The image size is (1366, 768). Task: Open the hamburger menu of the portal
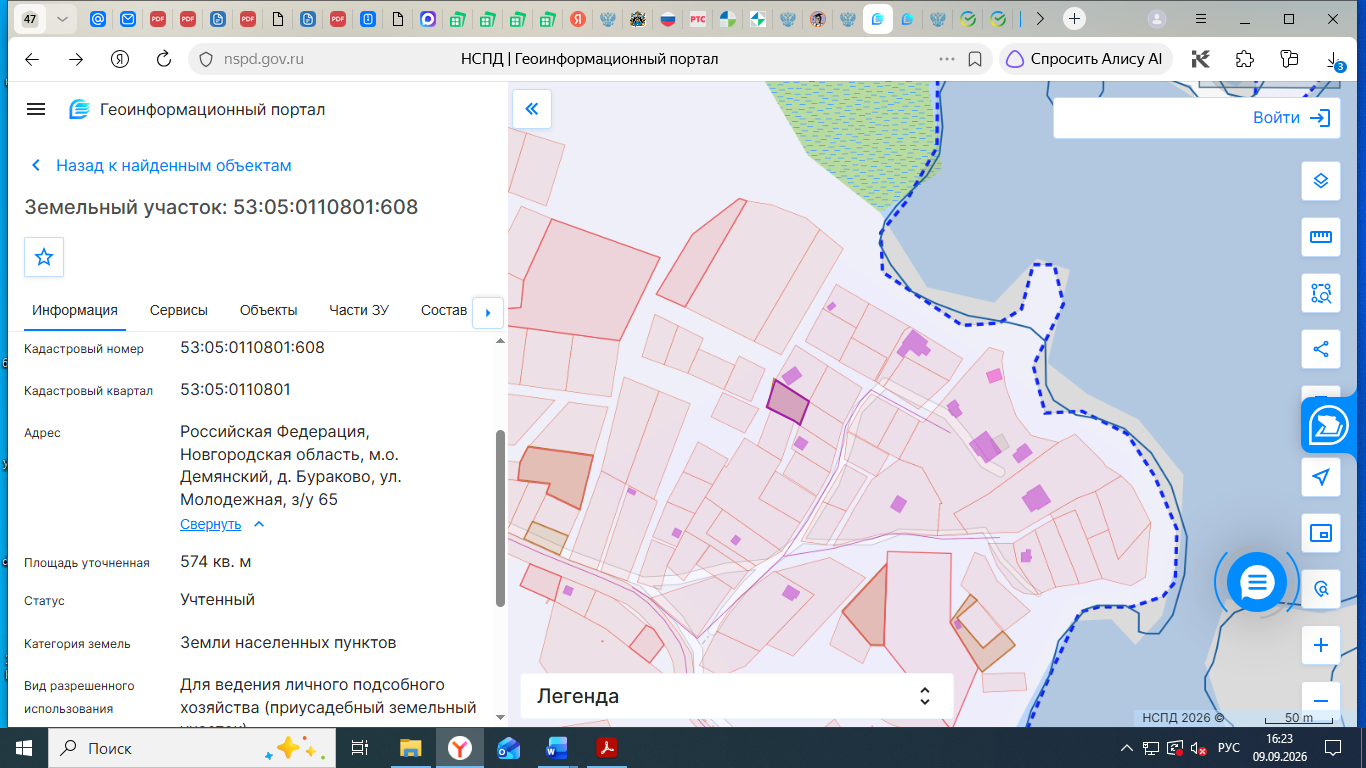(x=36, y=109)
